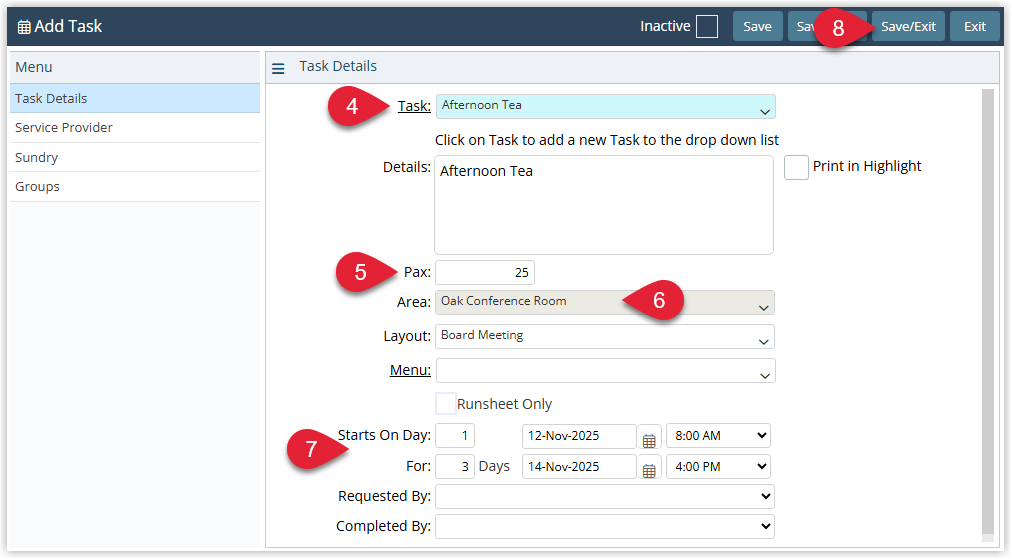Go to Service Provider menu item

(x=135, y=128)
